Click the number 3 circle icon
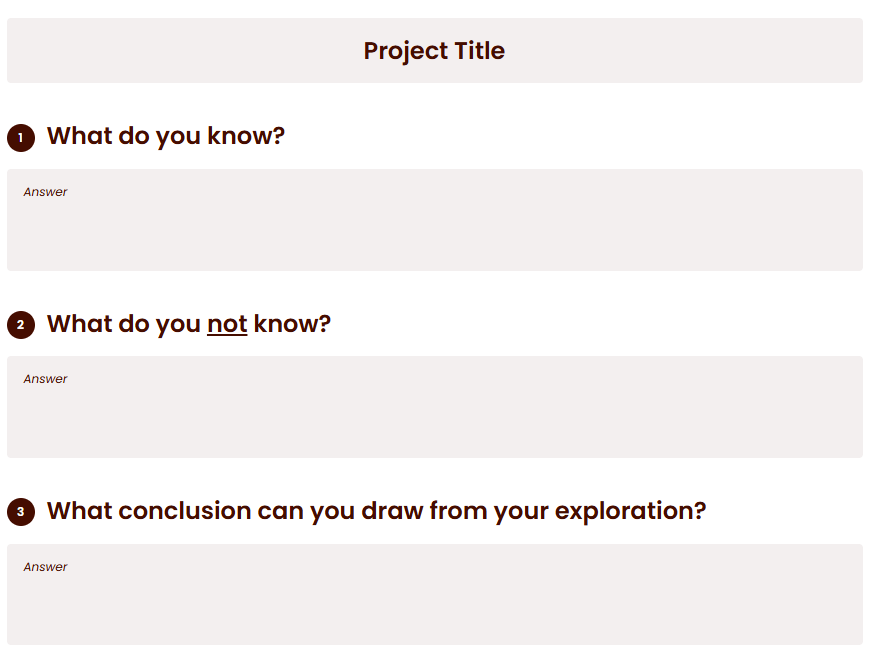Image resolution: width=871 pixels, height=665 pixels. point(21,512)
